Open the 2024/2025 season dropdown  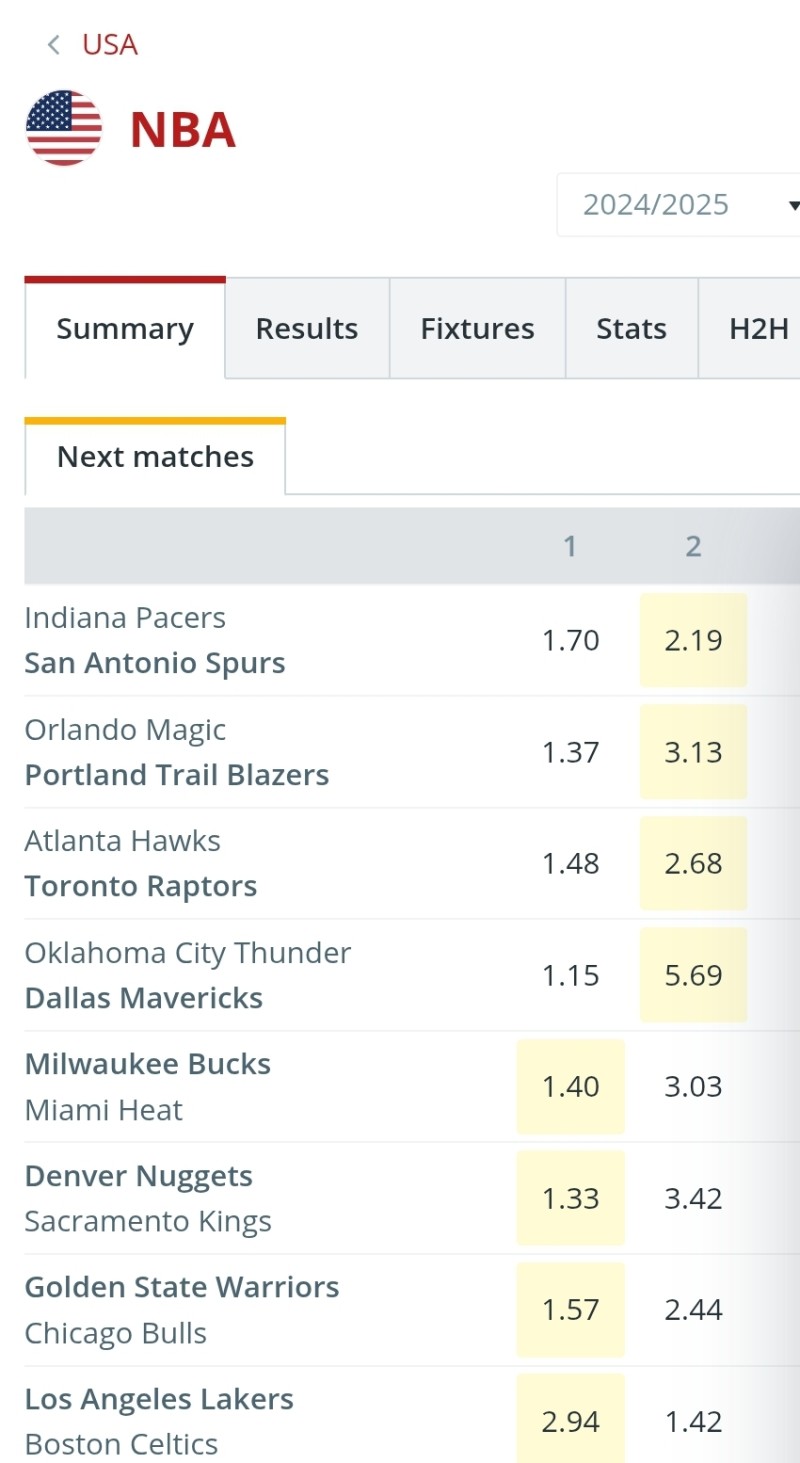coord(680,205)
